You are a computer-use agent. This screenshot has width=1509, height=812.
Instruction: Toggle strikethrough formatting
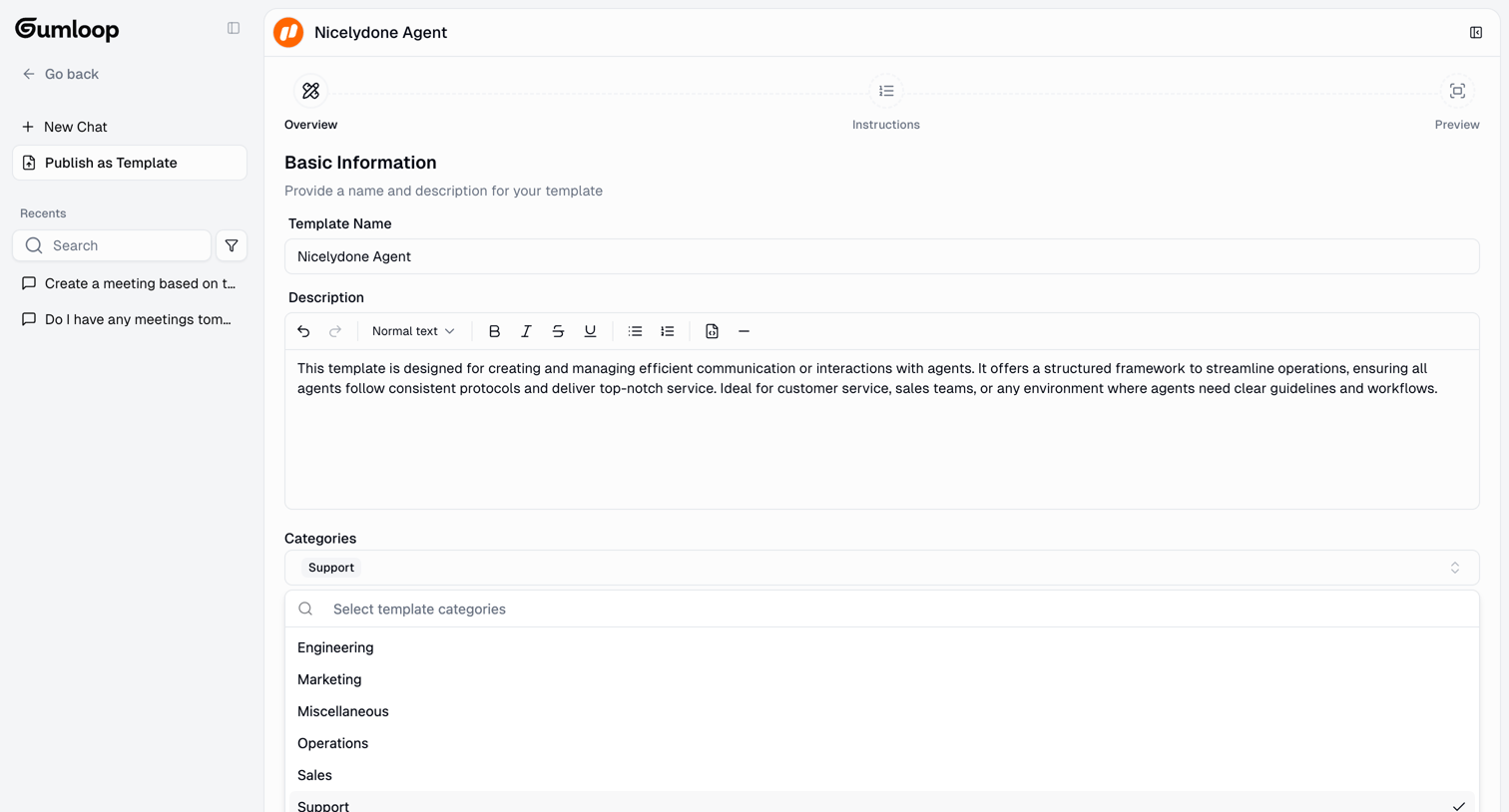tap(558, 331)
